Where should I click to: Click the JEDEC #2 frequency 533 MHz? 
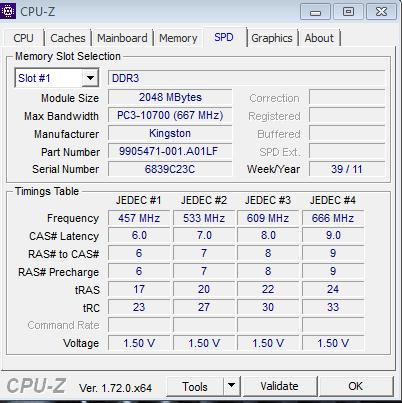(204, 218)
